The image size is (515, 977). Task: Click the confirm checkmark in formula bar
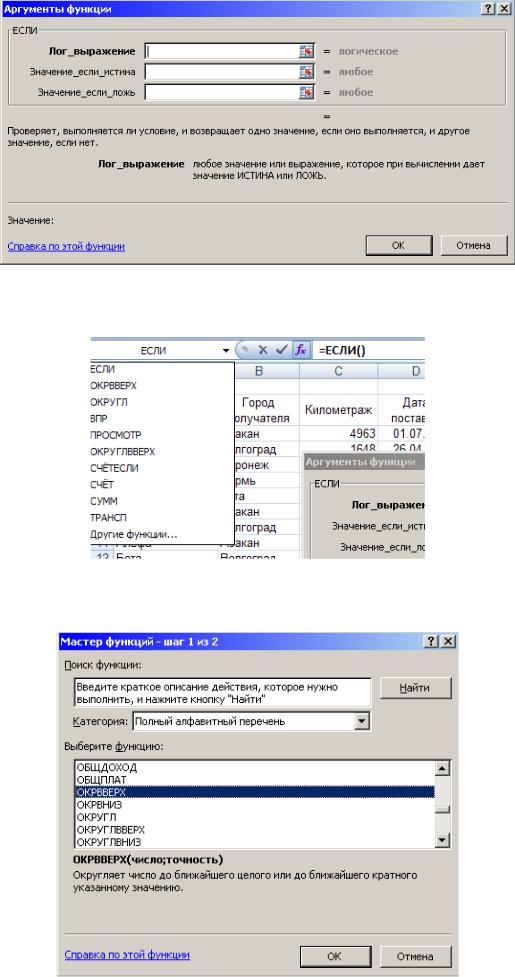pyautogui.click(x=281, y=350)
